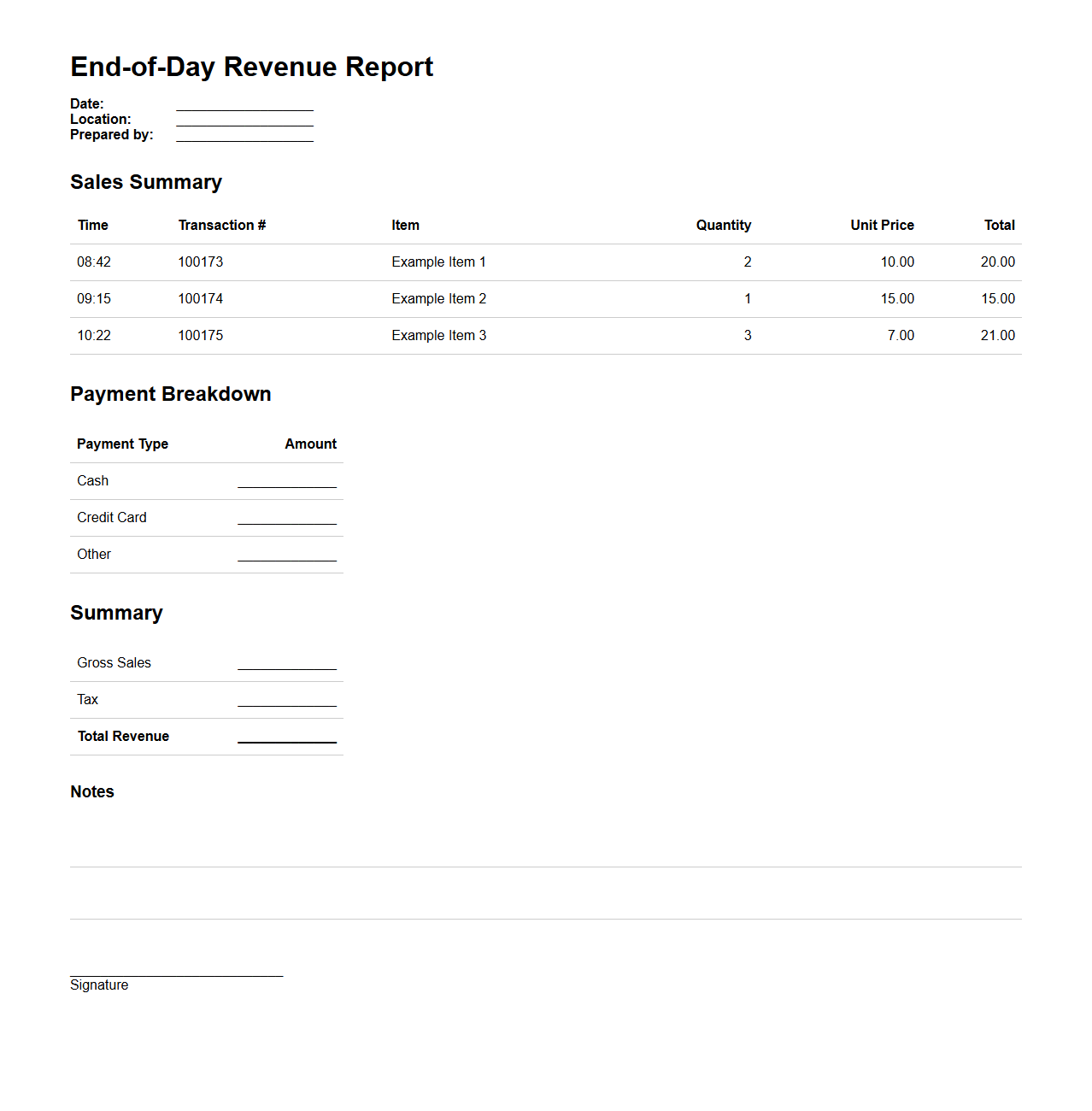1092x1111 pixels.
Task: Click the Payment Breakdown heading
Action: [171, 394]
